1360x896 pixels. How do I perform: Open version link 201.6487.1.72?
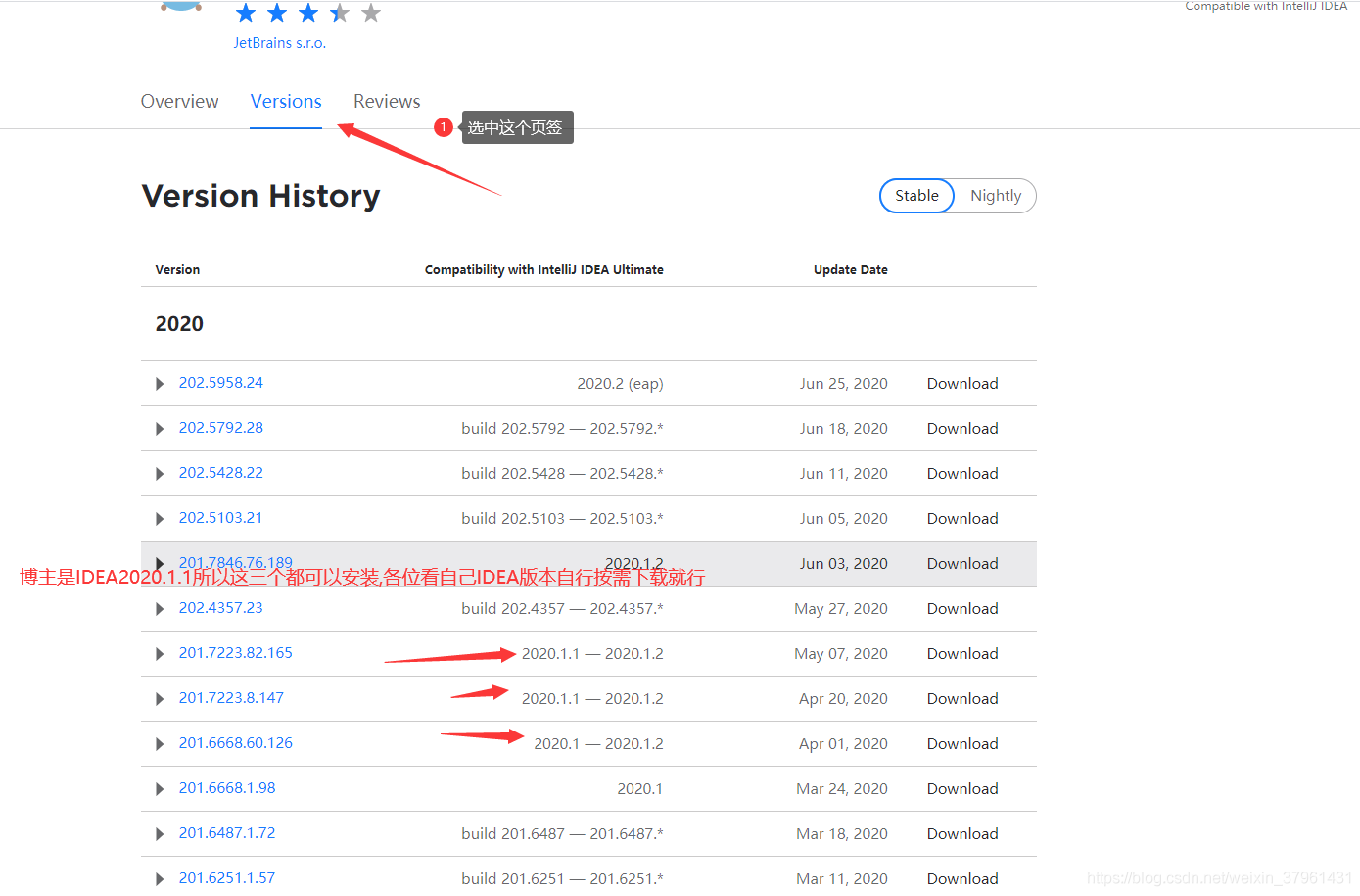(x=227, y=833)
